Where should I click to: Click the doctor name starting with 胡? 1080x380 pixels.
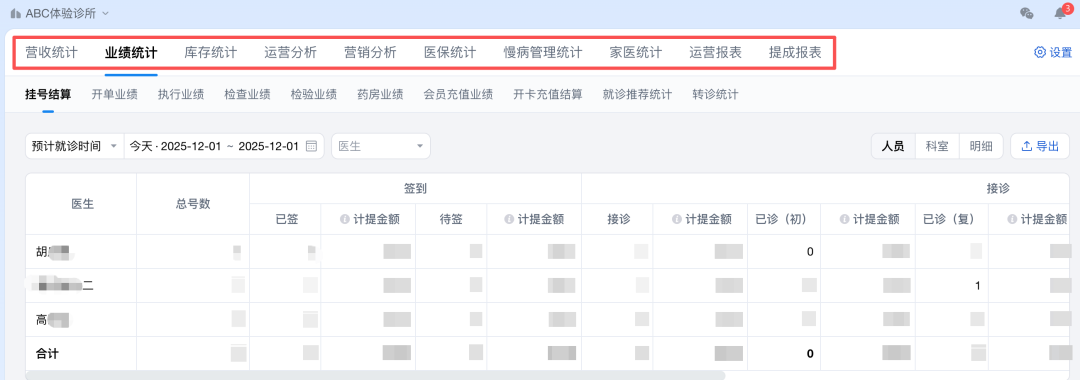[x=54, y=251]
